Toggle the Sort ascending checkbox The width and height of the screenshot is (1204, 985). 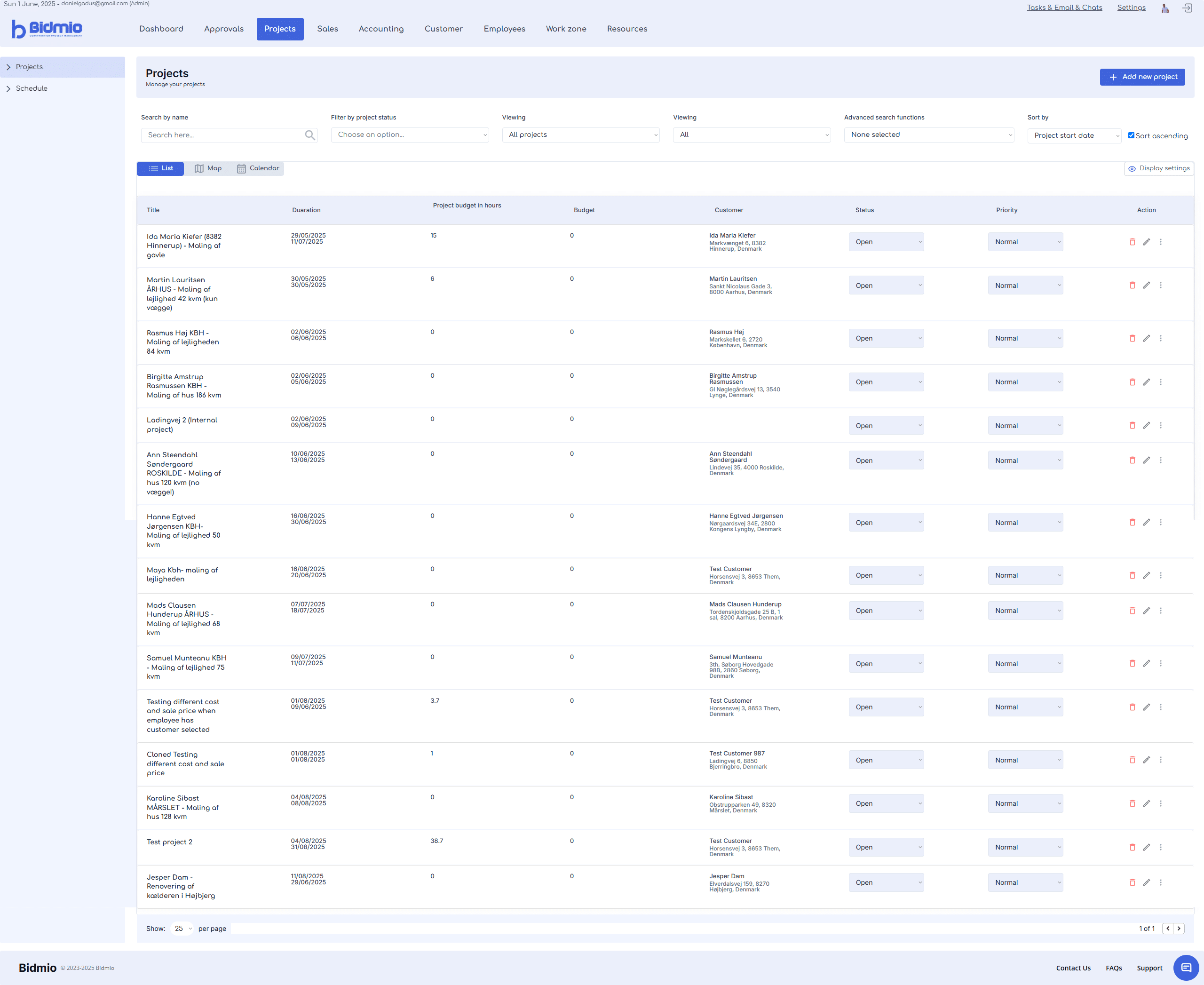1131,135
